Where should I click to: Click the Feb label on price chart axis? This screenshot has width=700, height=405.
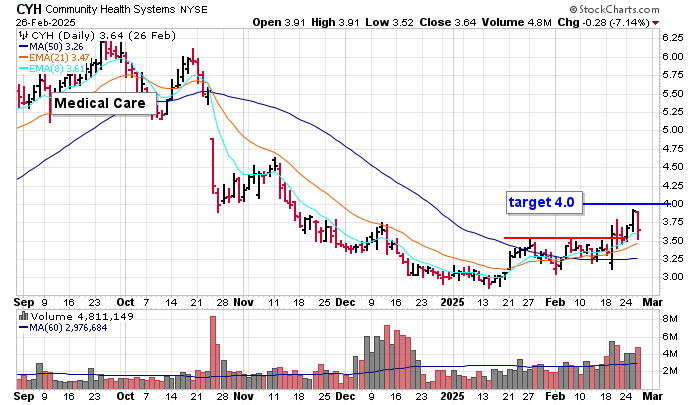click(555, 302)
